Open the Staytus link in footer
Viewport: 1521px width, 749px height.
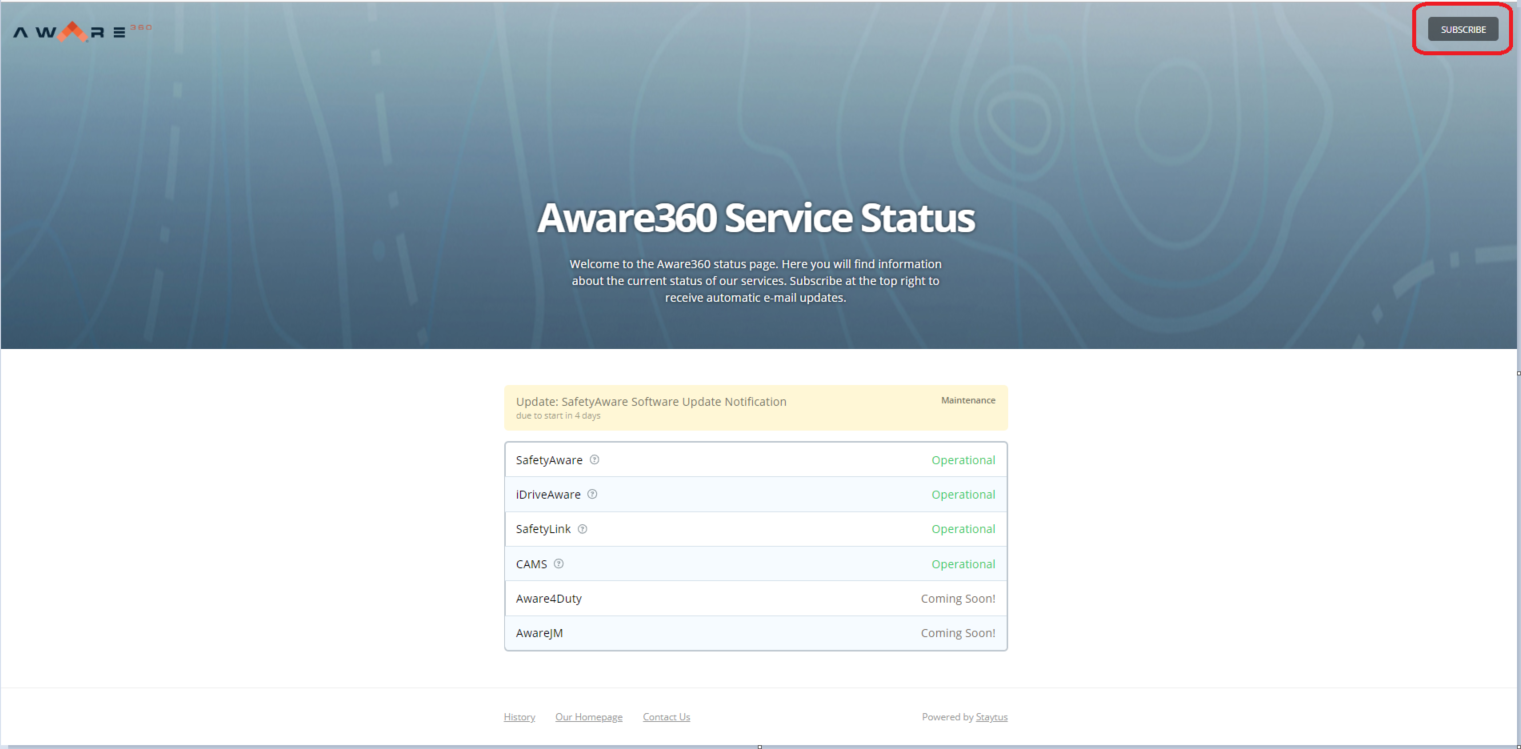pos(991,716)
